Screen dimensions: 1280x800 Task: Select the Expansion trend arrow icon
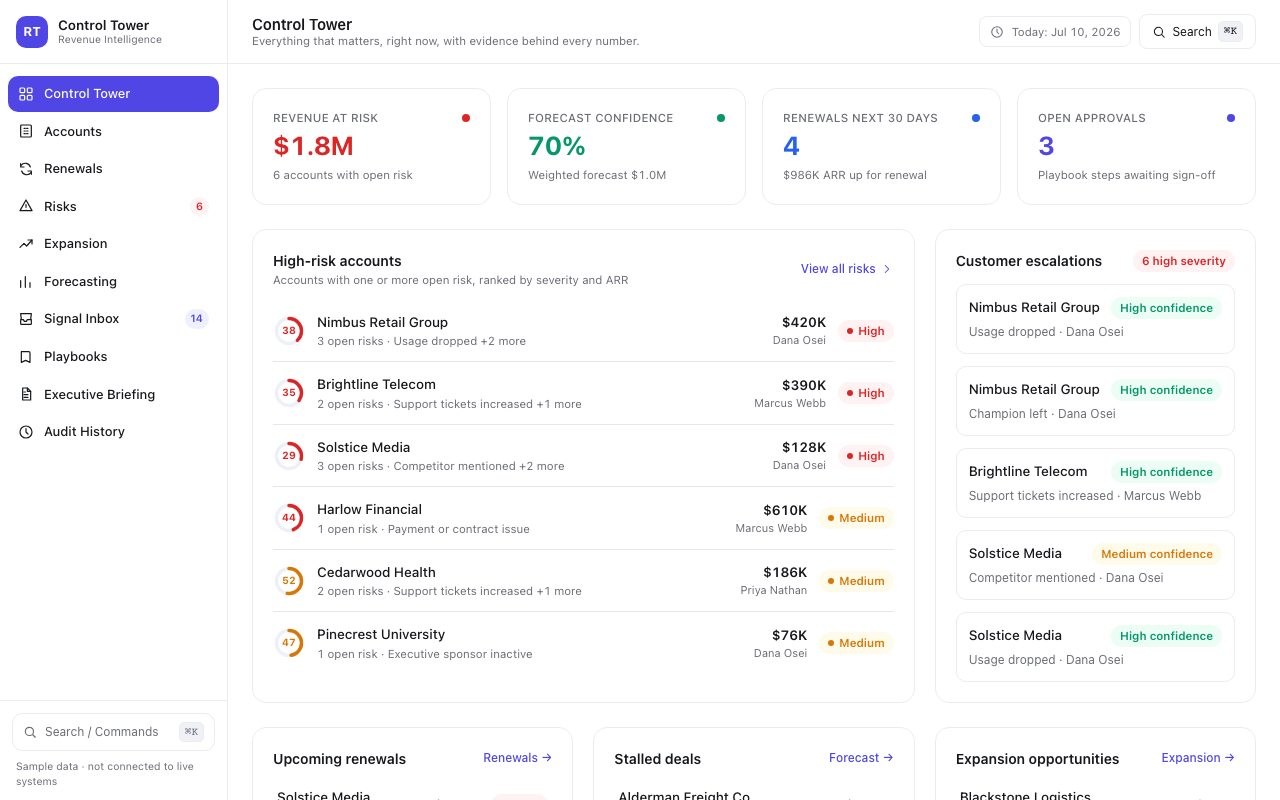click(26, 244)
